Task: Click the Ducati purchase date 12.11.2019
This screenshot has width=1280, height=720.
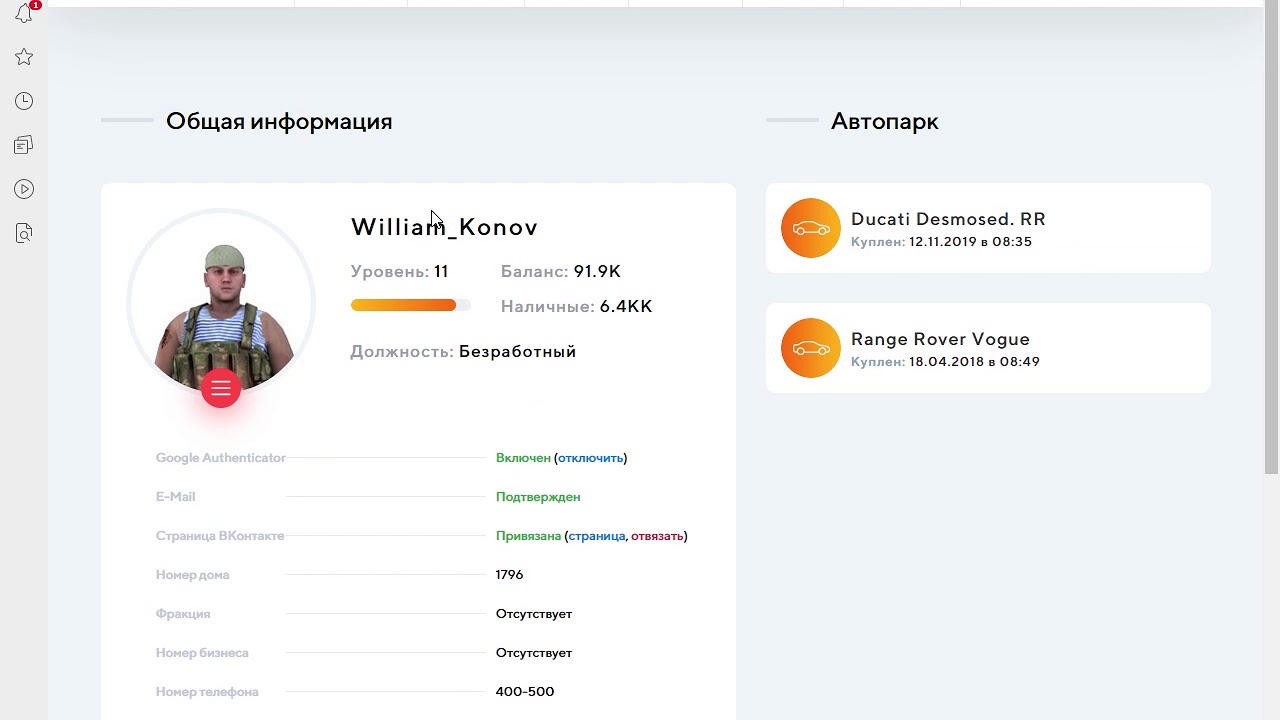Action: click(942, 242)
